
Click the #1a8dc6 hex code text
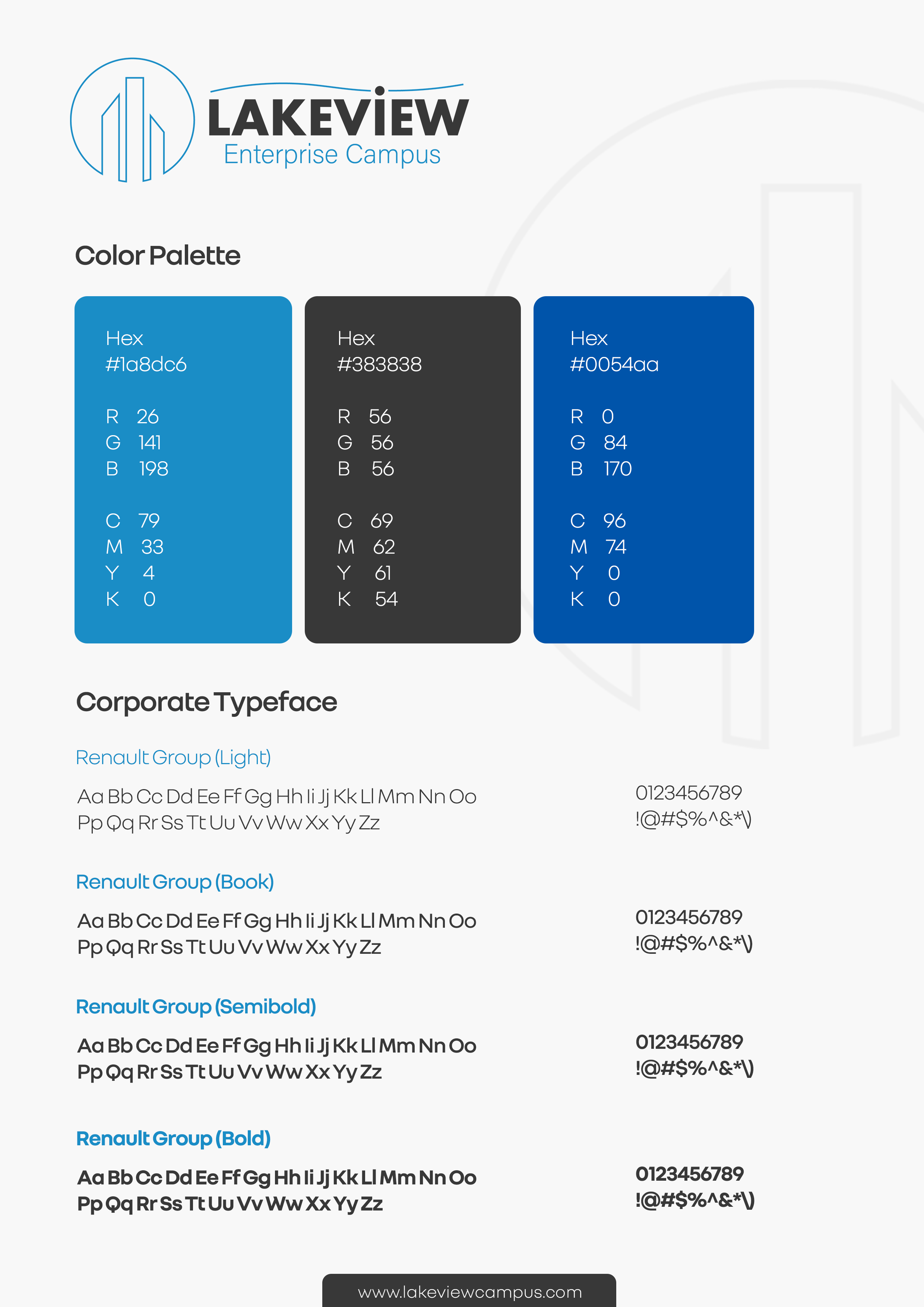(x=146, y=364)
